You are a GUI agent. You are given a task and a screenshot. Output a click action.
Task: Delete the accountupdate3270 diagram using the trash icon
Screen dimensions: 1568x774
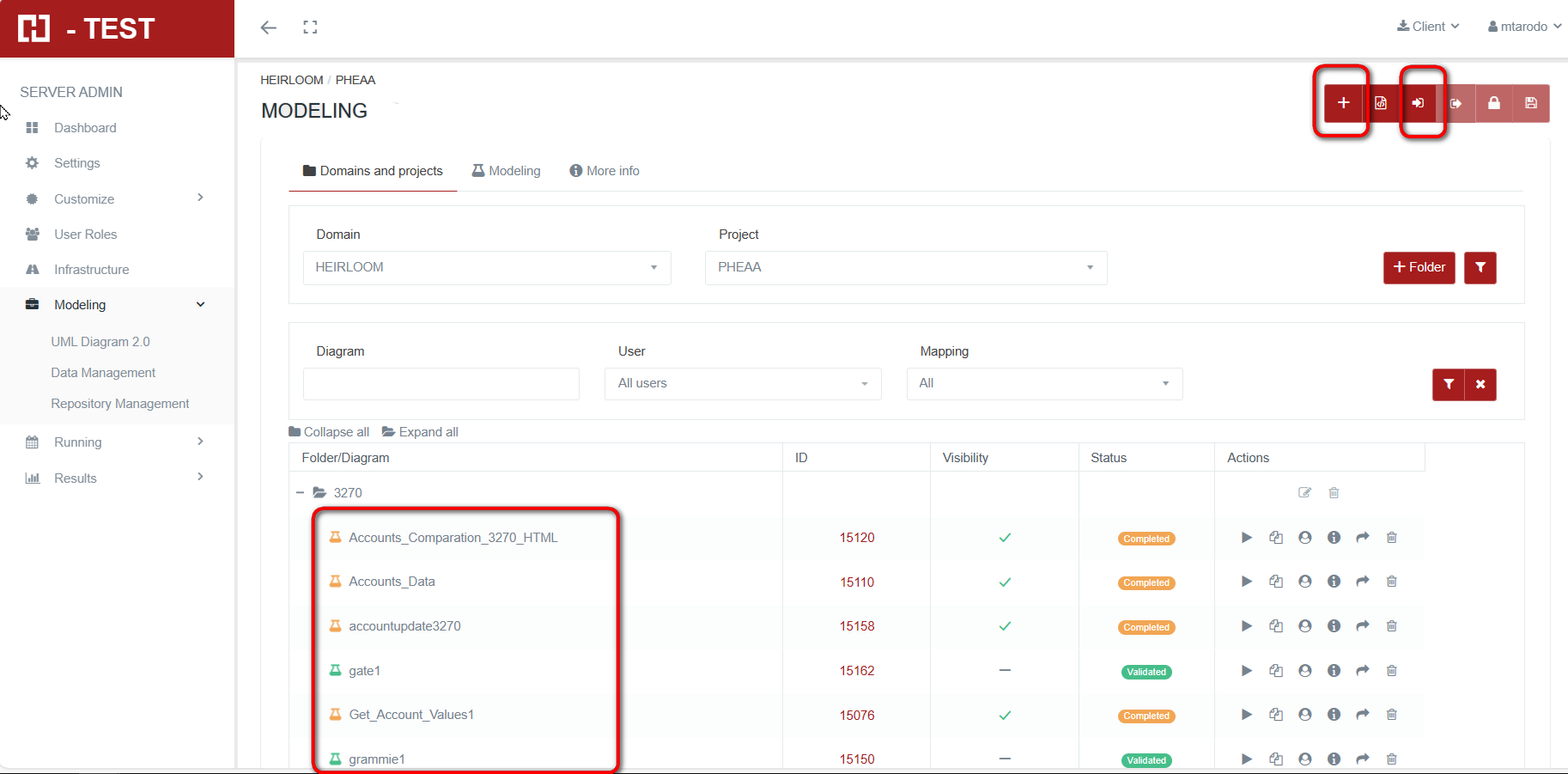1391,626
